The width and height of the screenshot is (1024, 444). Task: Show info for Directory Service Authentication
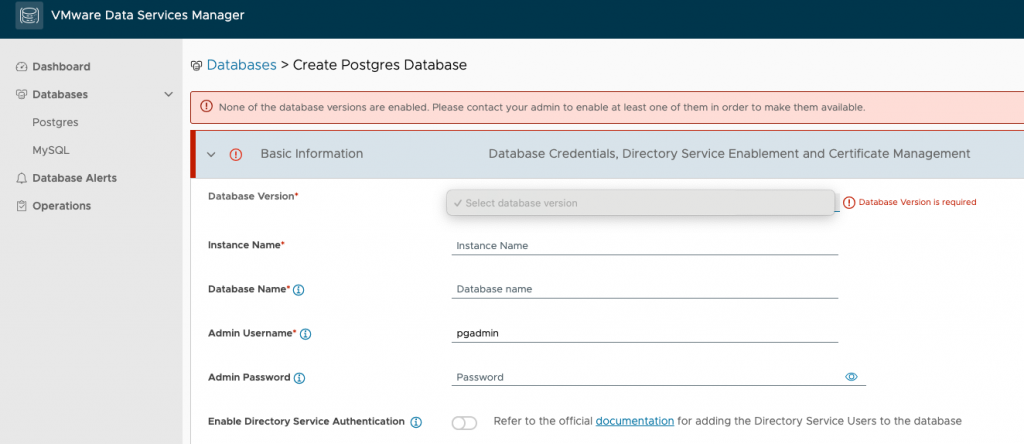415,422
